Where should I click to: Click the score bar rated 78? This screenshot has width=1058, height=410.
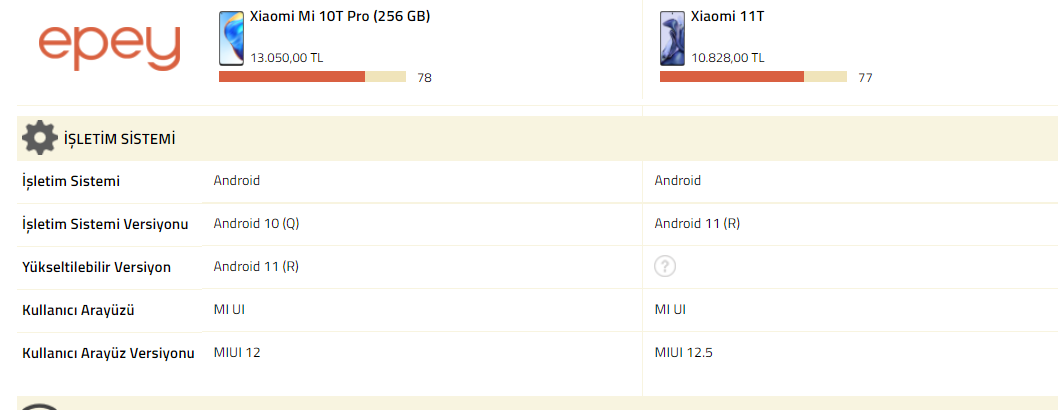(312, 77)
